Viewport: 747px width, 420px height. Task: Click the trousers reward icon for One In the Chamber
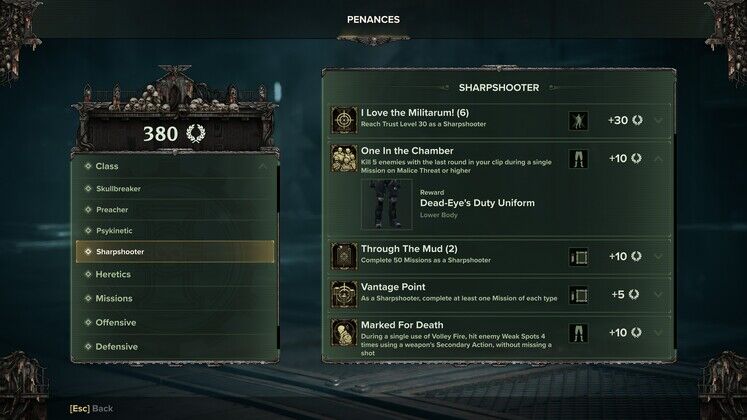point(578,159)
